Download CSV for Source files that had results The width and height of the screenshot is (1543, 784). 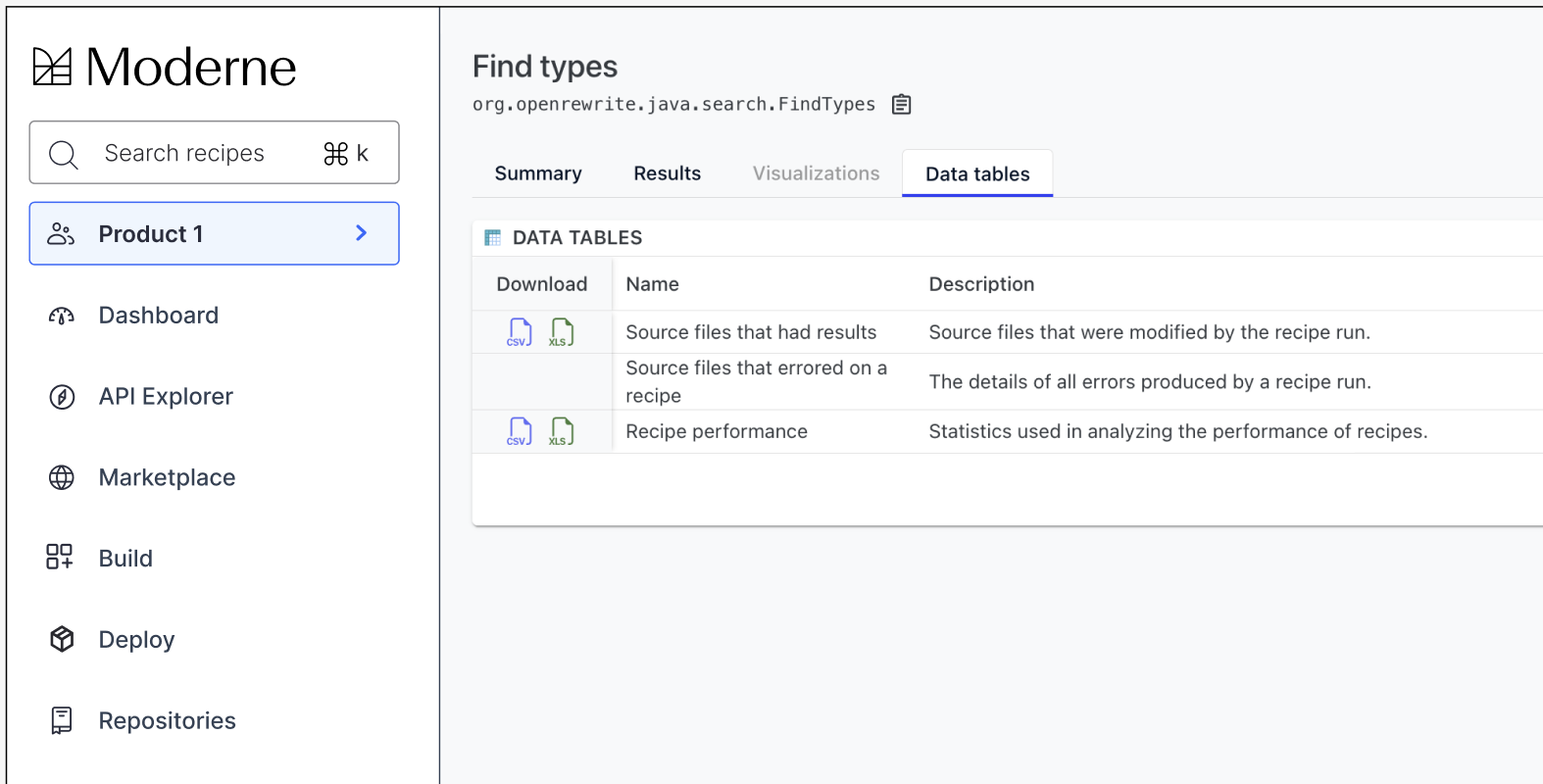(x=520, y=332)
